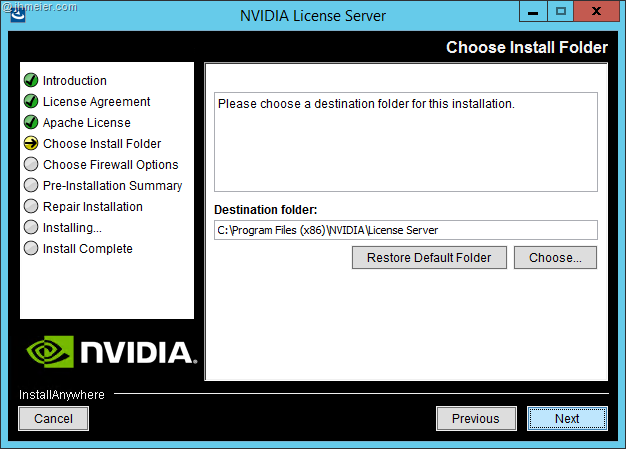
Task: Click the NVIDIA logo in the sidebar
Action: click(107, 351)
